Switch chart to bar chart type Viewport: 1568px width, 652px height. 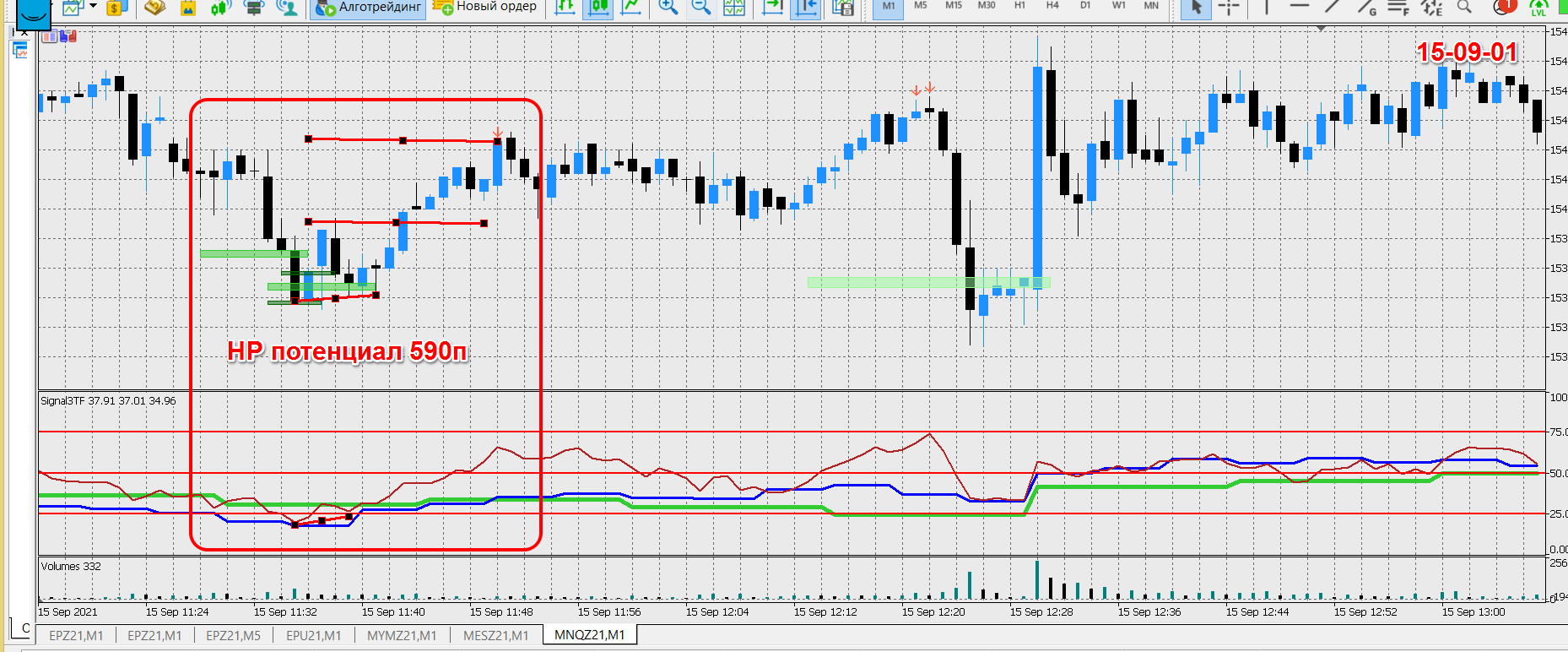pos(565,7)
